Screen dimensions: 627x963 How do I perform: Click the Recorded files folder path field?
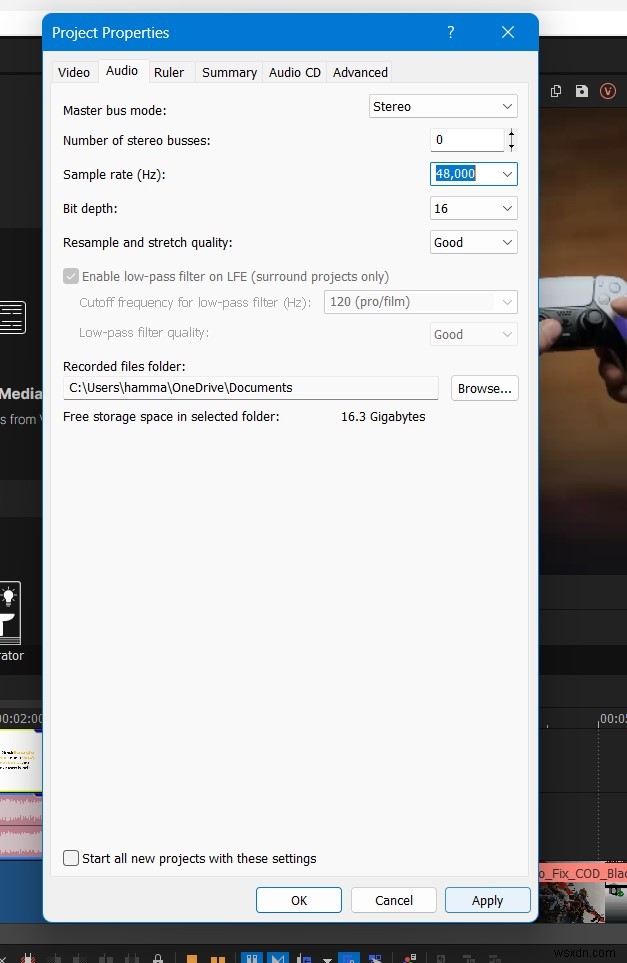tap(251, 388)
